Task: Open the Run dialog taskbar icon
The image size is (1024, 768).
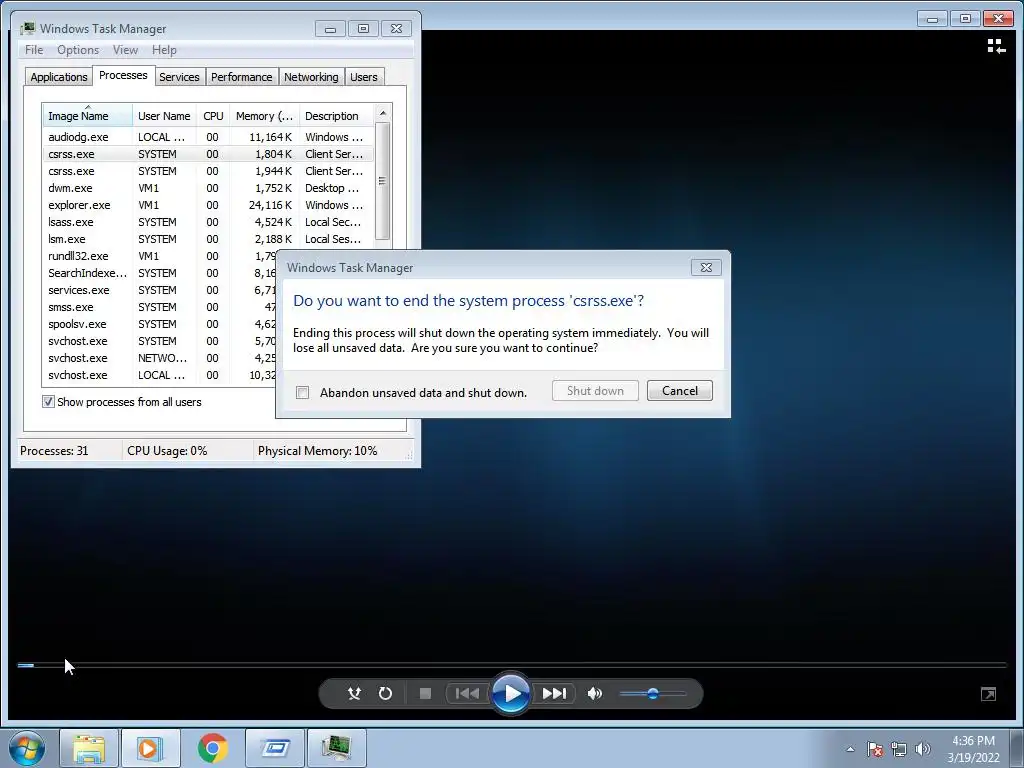Action: pos(275,748)
